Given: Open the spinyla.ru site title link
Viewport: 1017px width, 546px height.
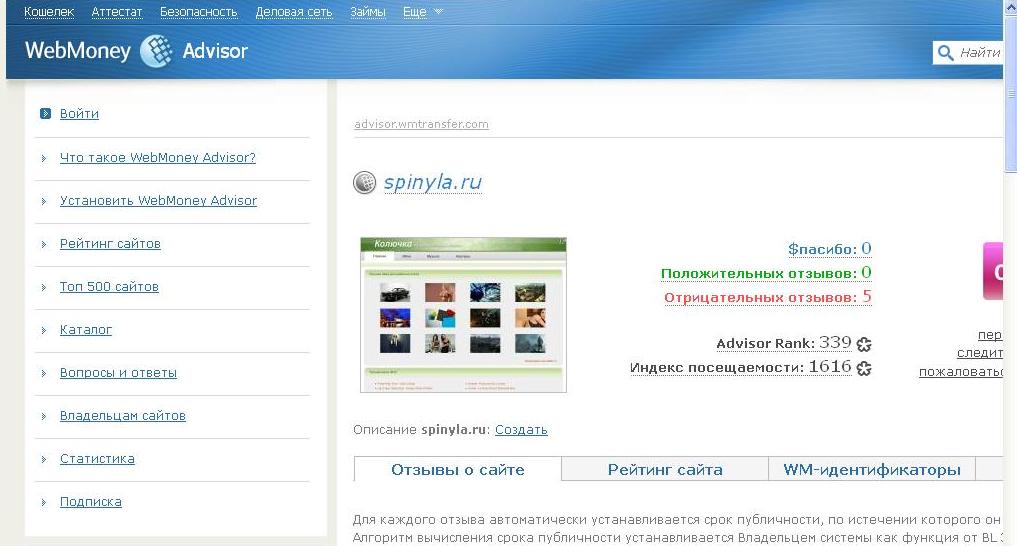Looking at the screenshot, I should (x=433, y=182).
